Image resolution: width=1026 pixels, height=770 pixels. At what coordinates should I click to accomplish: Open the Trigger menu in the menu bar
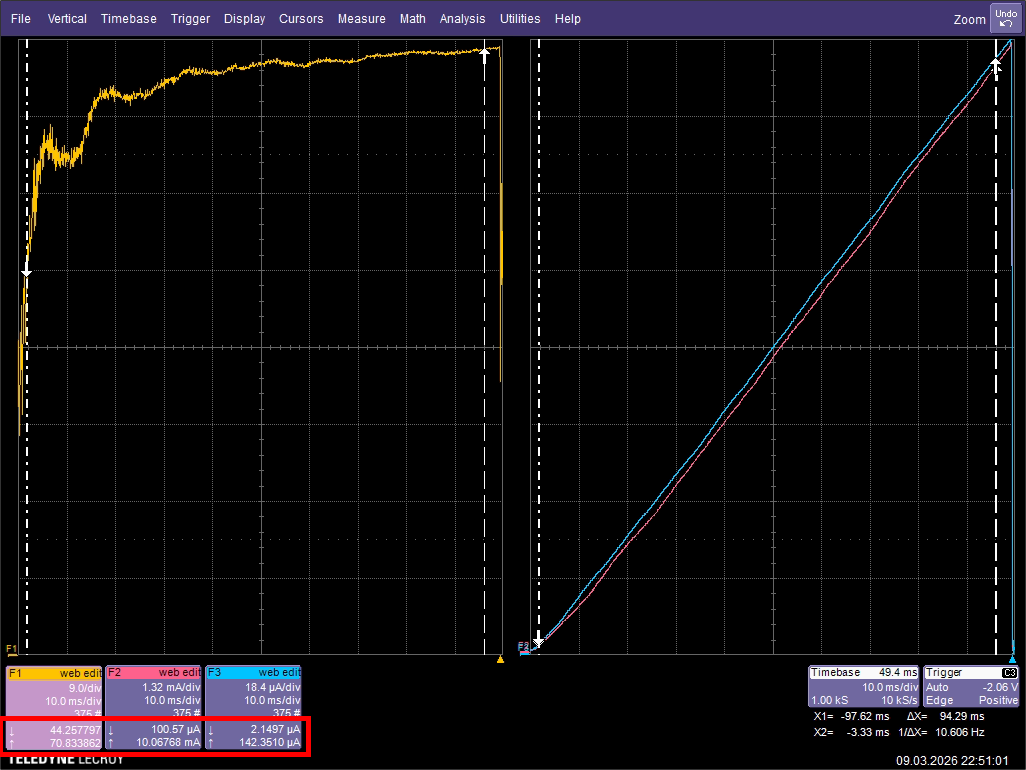(190, 19)
